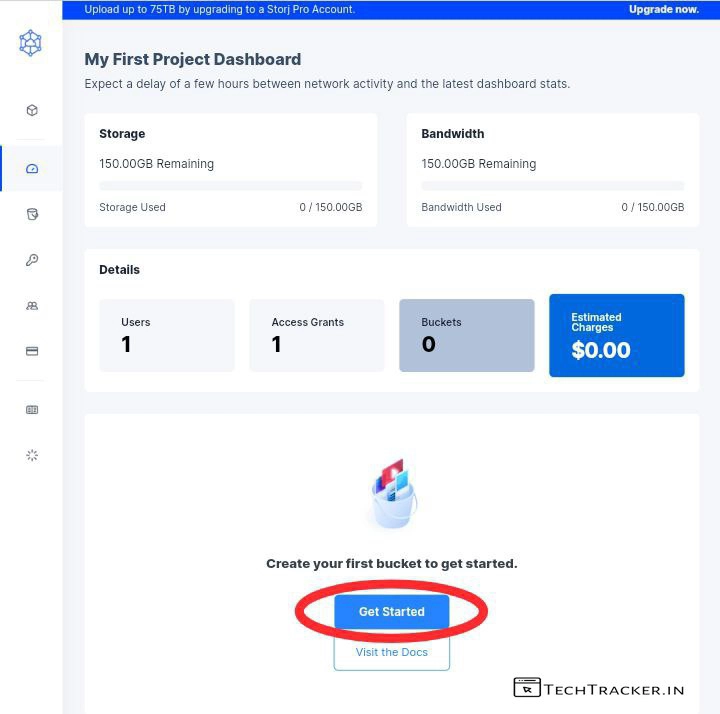Open the projects cube icon in sidebar
Viewport: 720px width, 714px height.
[32, 110]
